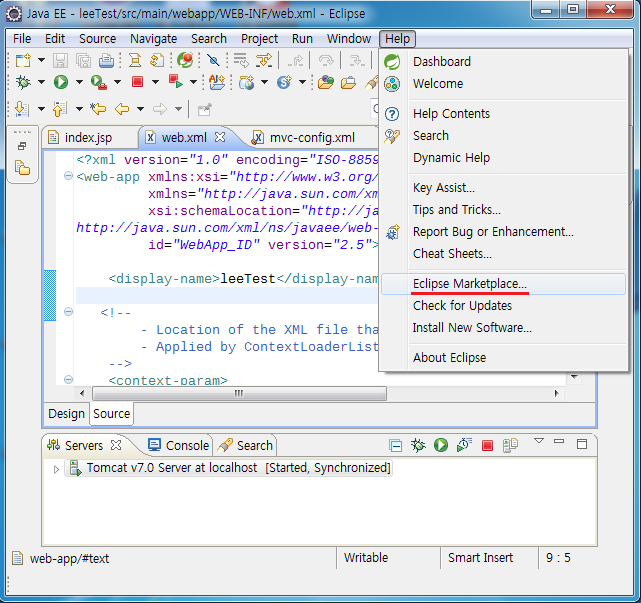Open the dropdown beside the Spring S icon
Viewport: 641px width, 603px height.
pyautogui.click(x=302, y=82)
